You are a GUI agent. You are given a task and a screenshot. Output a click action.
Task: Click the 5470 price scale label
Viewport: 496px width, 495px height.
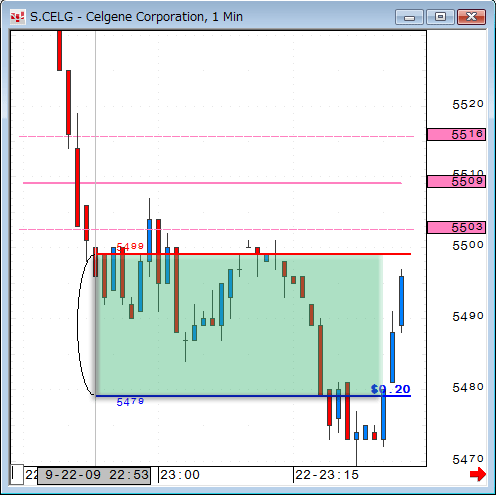tap(468, 460)
